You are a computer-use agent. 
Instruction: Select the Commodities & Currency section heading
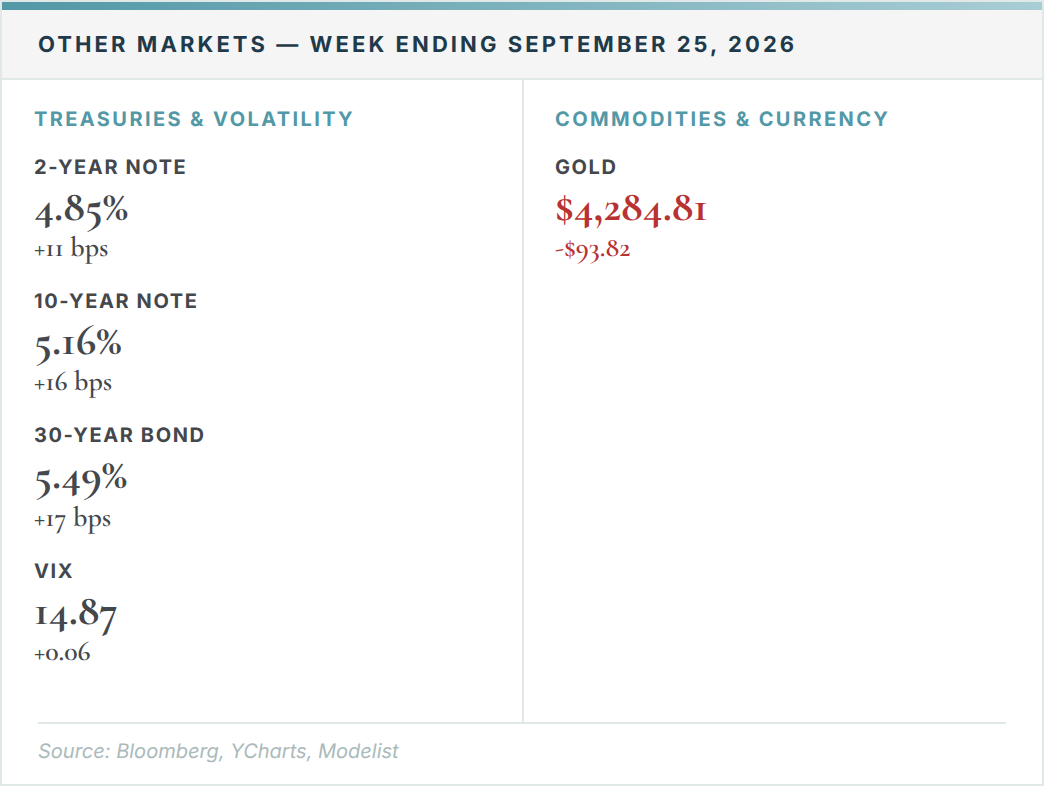(x=722, y=118)
